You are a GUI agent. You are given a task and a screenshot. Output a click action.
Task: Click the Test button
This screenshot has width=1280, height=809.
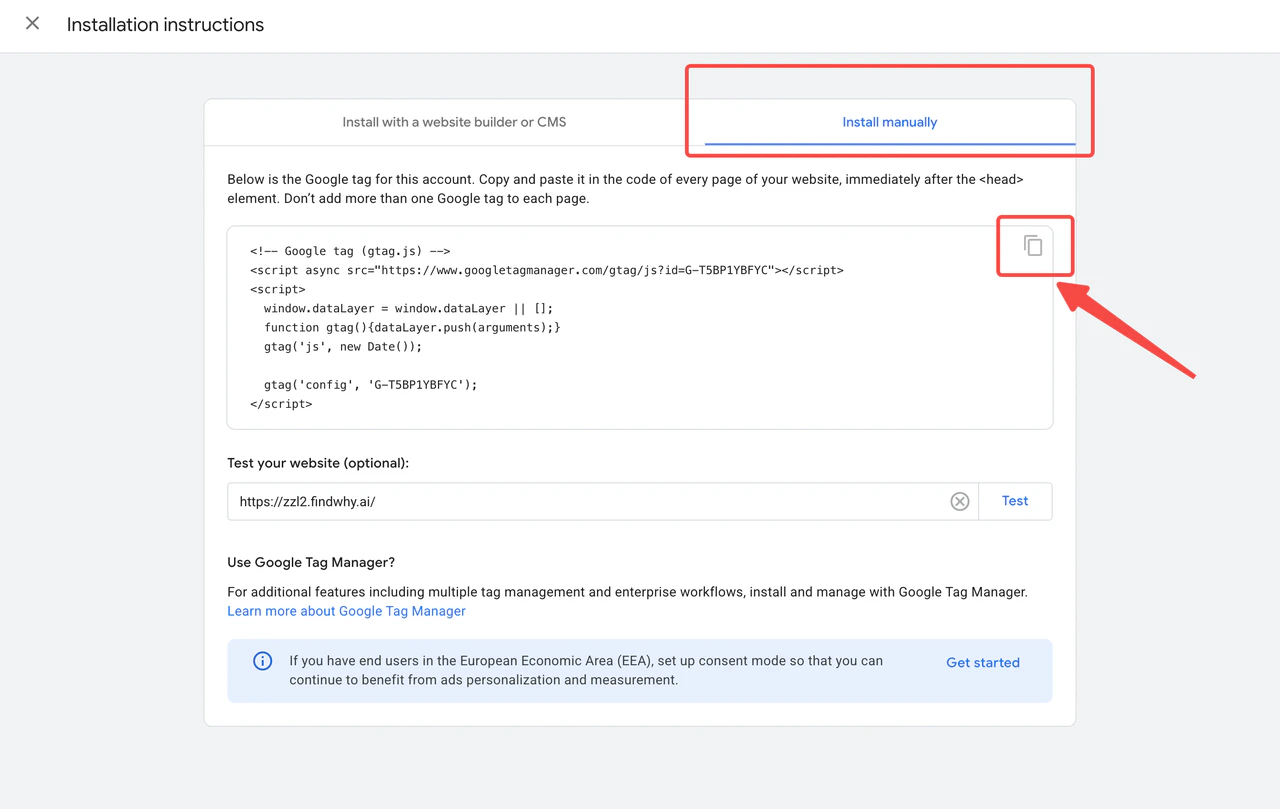pyautogui.click(x=1015, y=501)
